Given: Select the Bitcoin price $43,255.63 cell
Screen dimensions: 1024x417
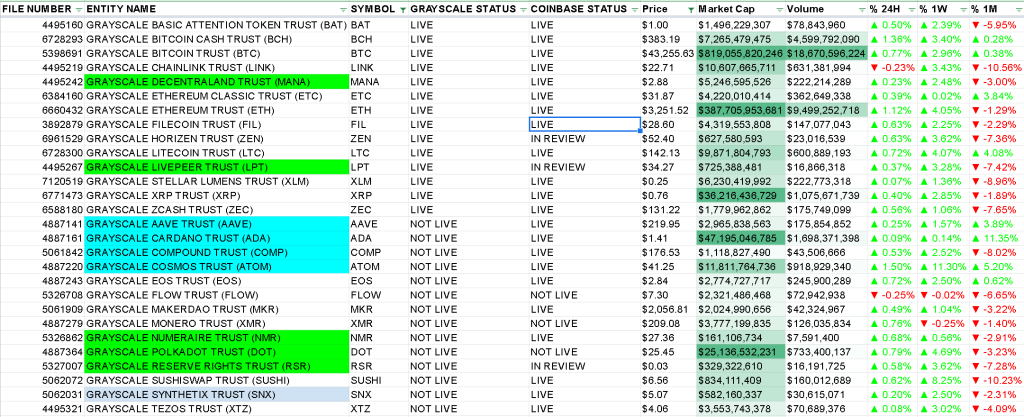Looking at the screenshot, I should pyautogui.click(x=669, y=54).
